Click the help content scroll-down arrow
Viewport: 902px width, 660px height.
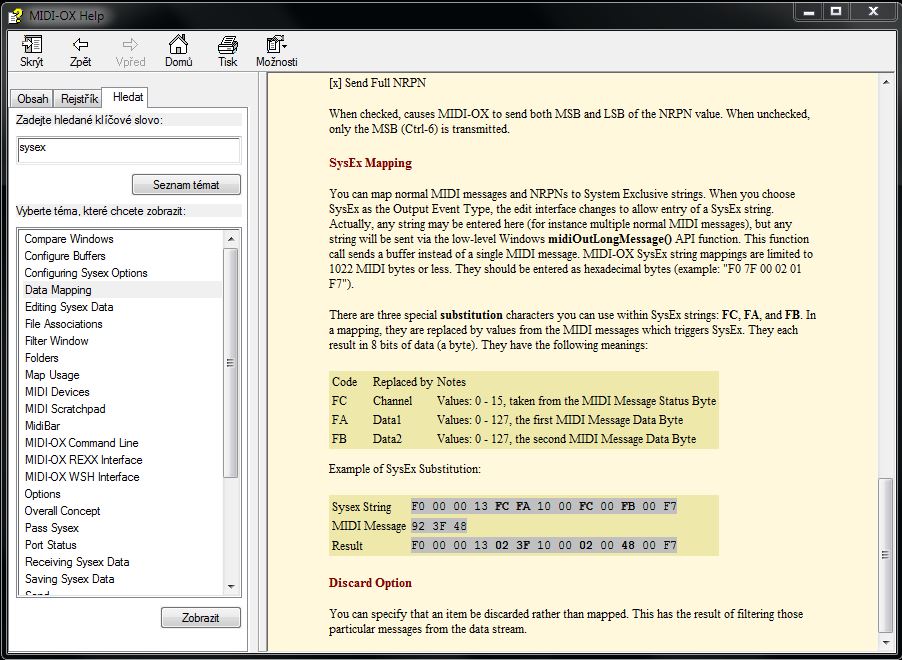click(885, 643)
